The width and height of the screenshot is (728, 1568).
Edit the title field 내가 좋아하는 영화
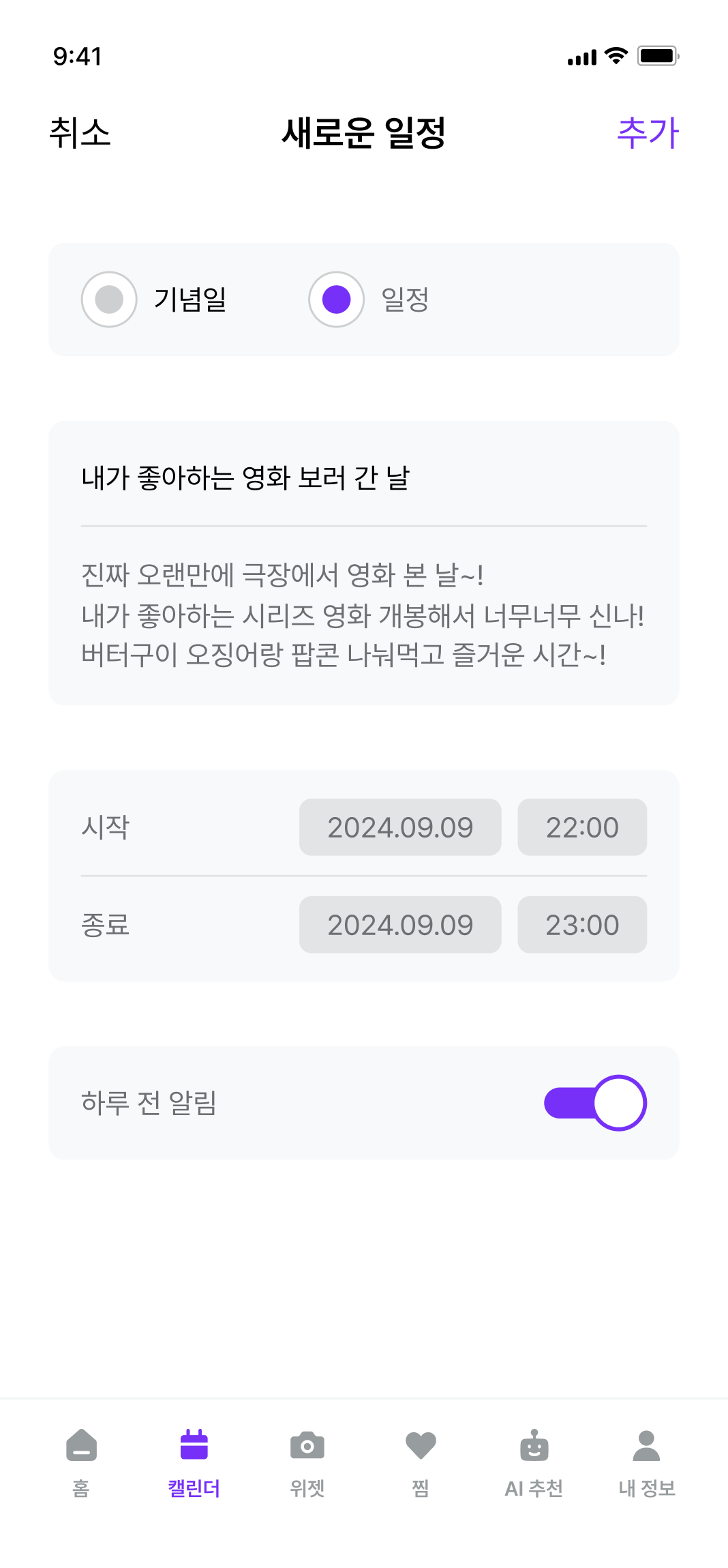(x=364, y=477)
